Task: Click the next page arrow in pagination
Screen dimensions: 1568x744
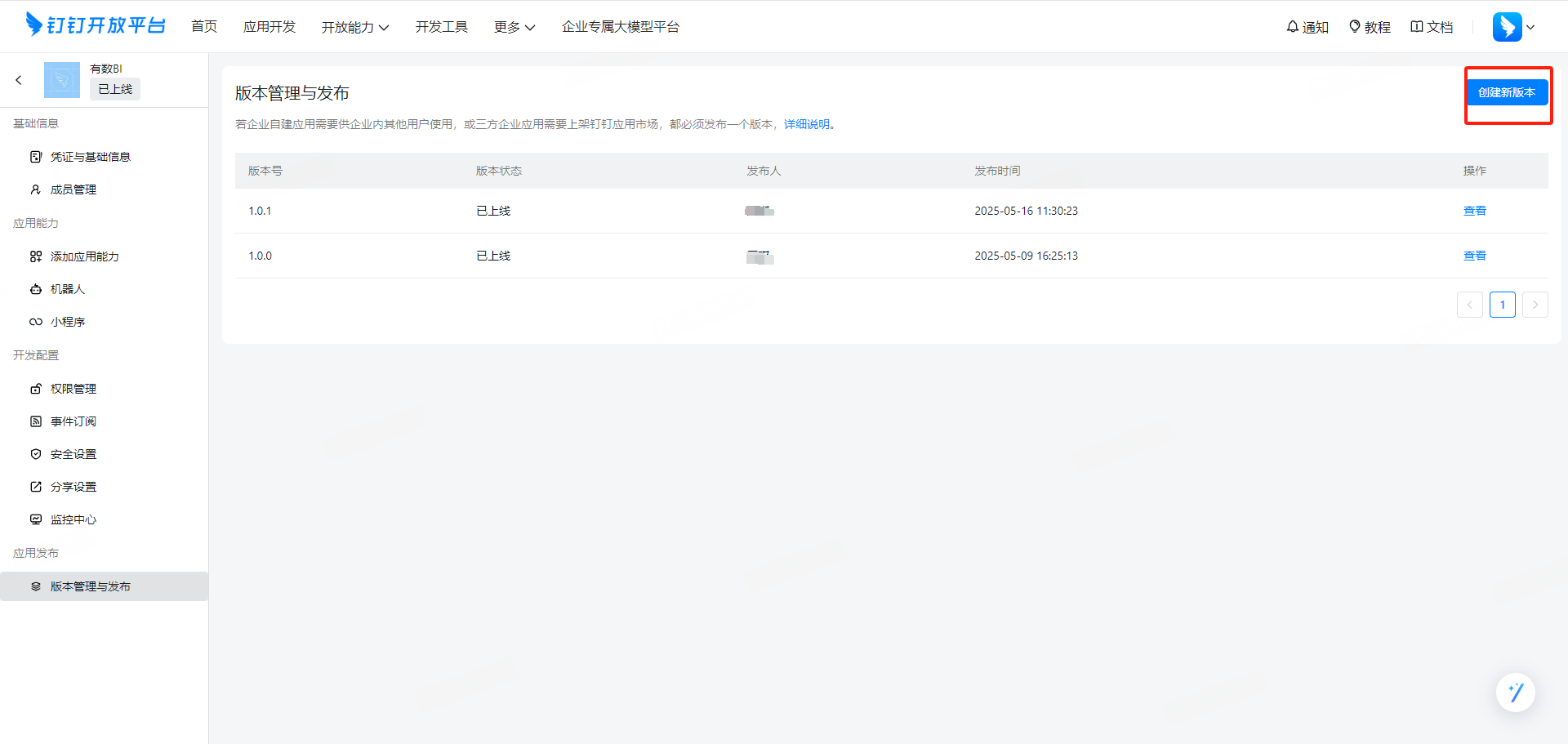Action: coord(1535,305)
